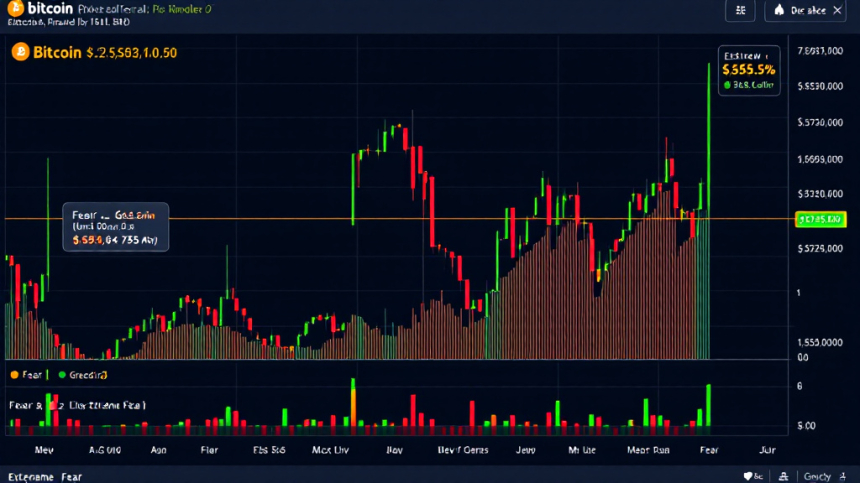Click the 5,5530,000 price axis value
Image resolution: width=860 pixels, height=483 pixels.
(x=820, y=86)
